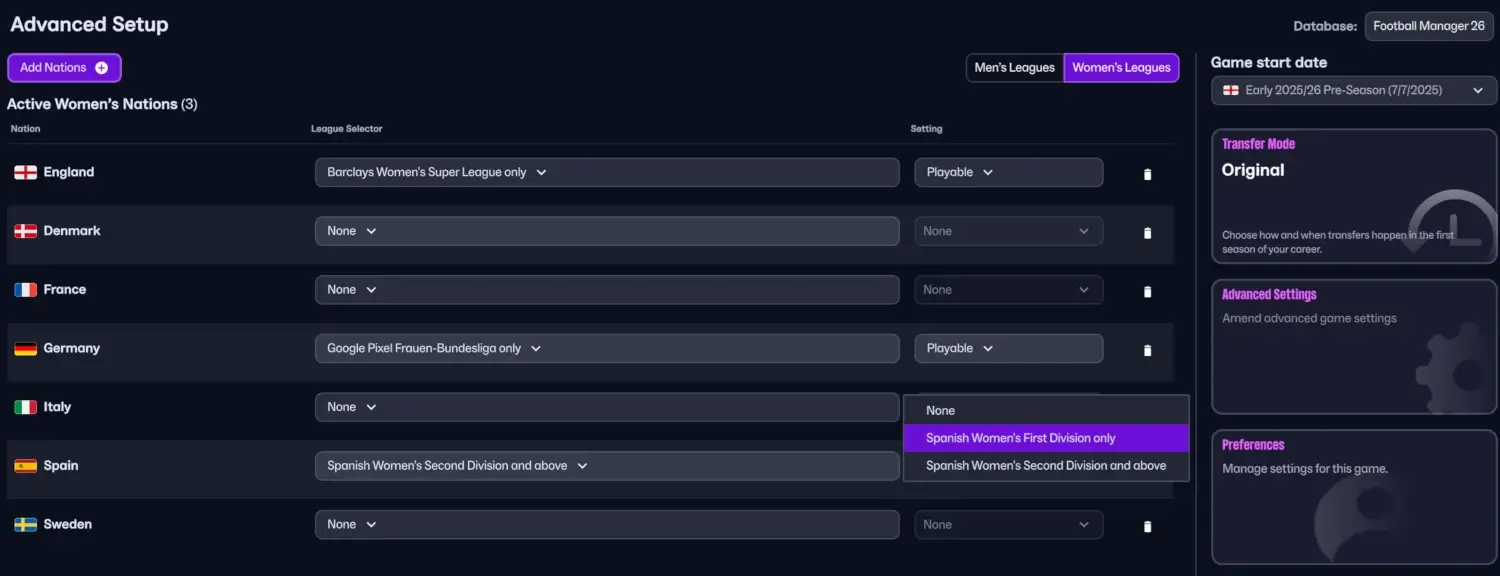Open Sweden's league selector dropdown
The height and width of the screenshot is (576, 1500).
point(607,524)
